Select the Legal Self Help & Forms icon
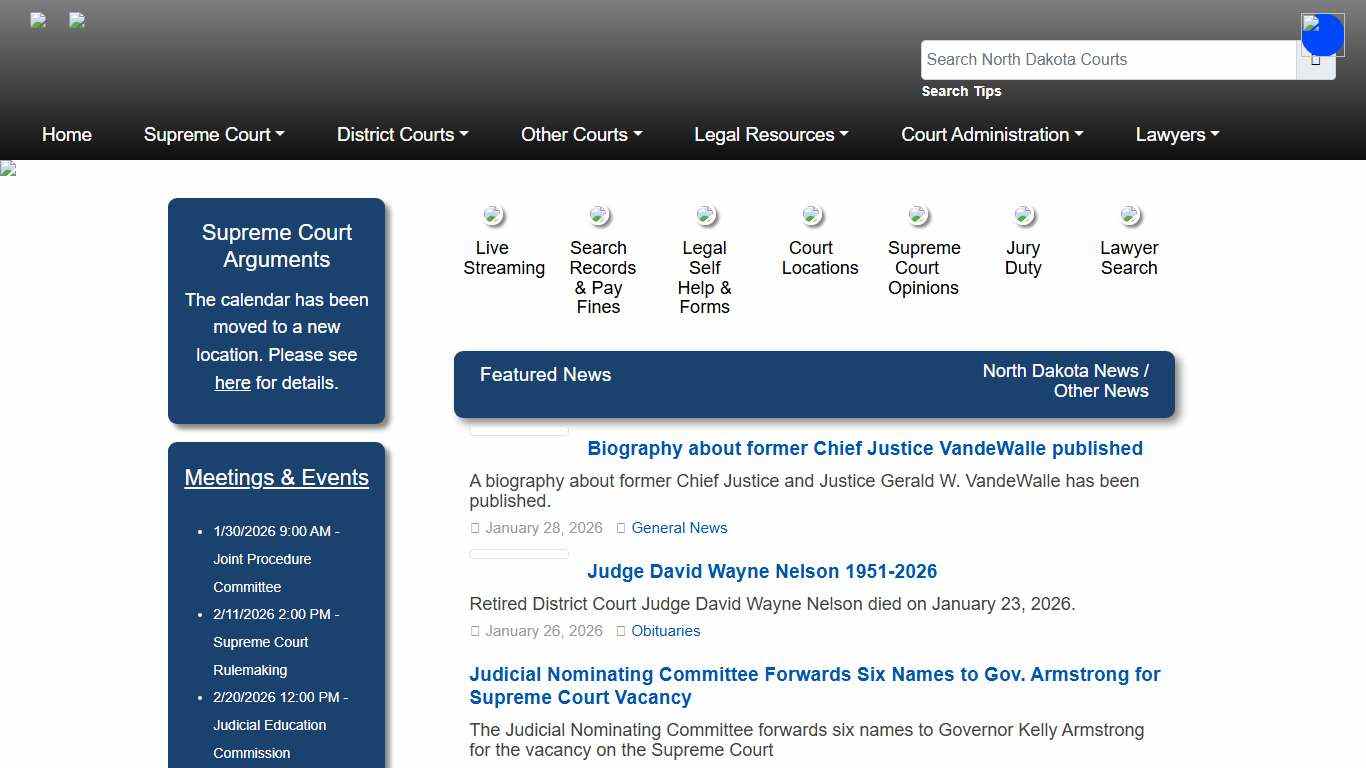 click(x=705, y=214)
